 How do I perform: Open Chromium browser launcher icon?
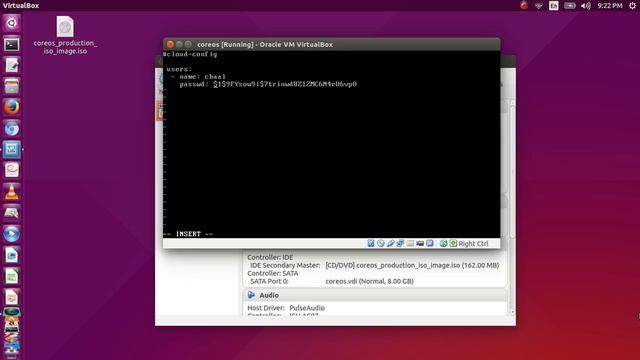(11, 129)
